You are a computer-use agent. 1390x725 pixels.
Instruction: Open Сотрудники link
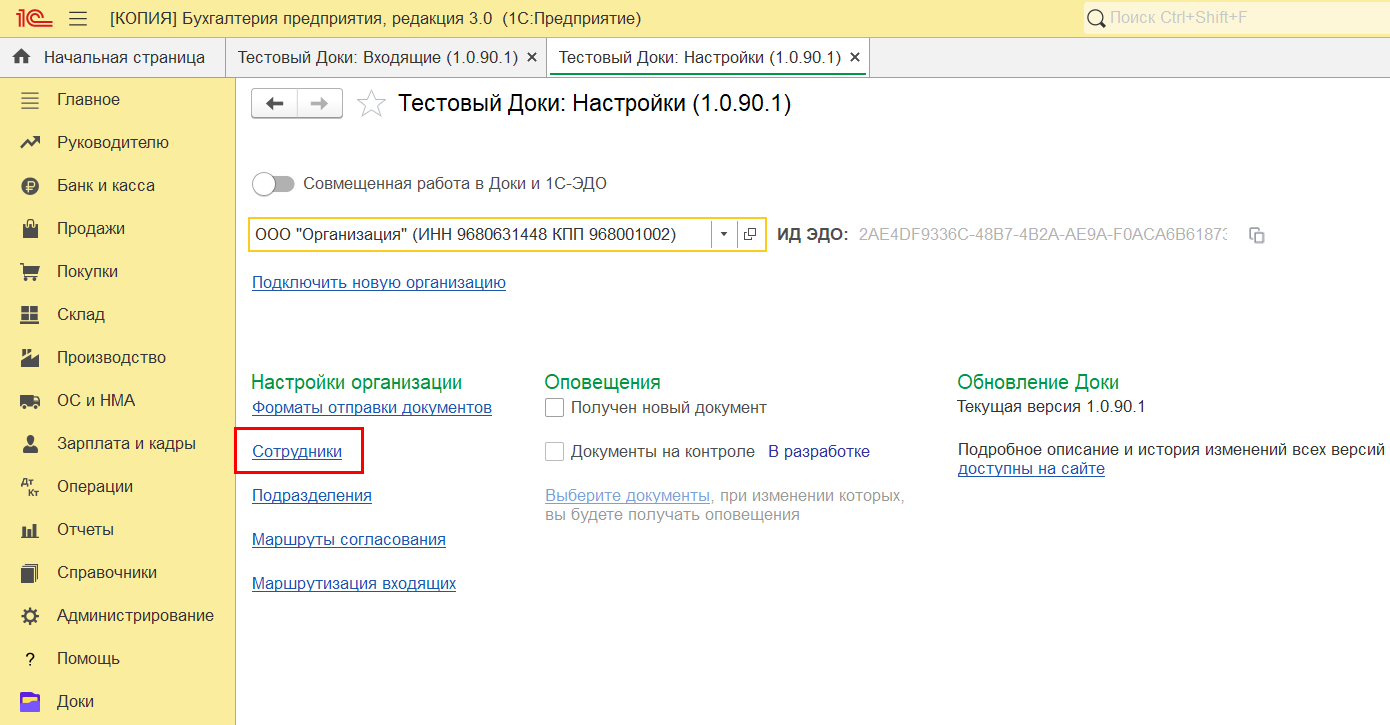coord(297,452)
